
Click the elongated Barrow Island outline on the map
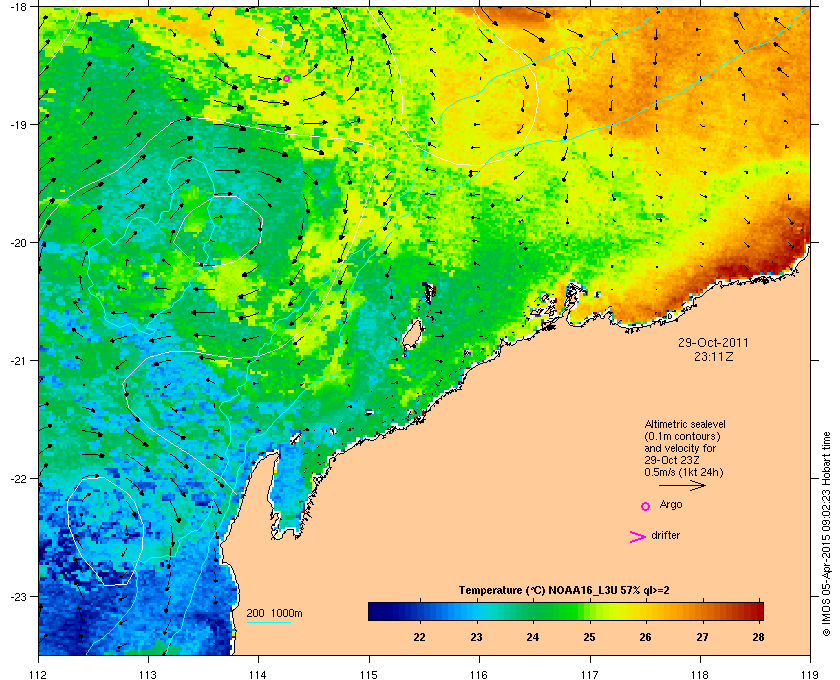[x=412, y=334]
